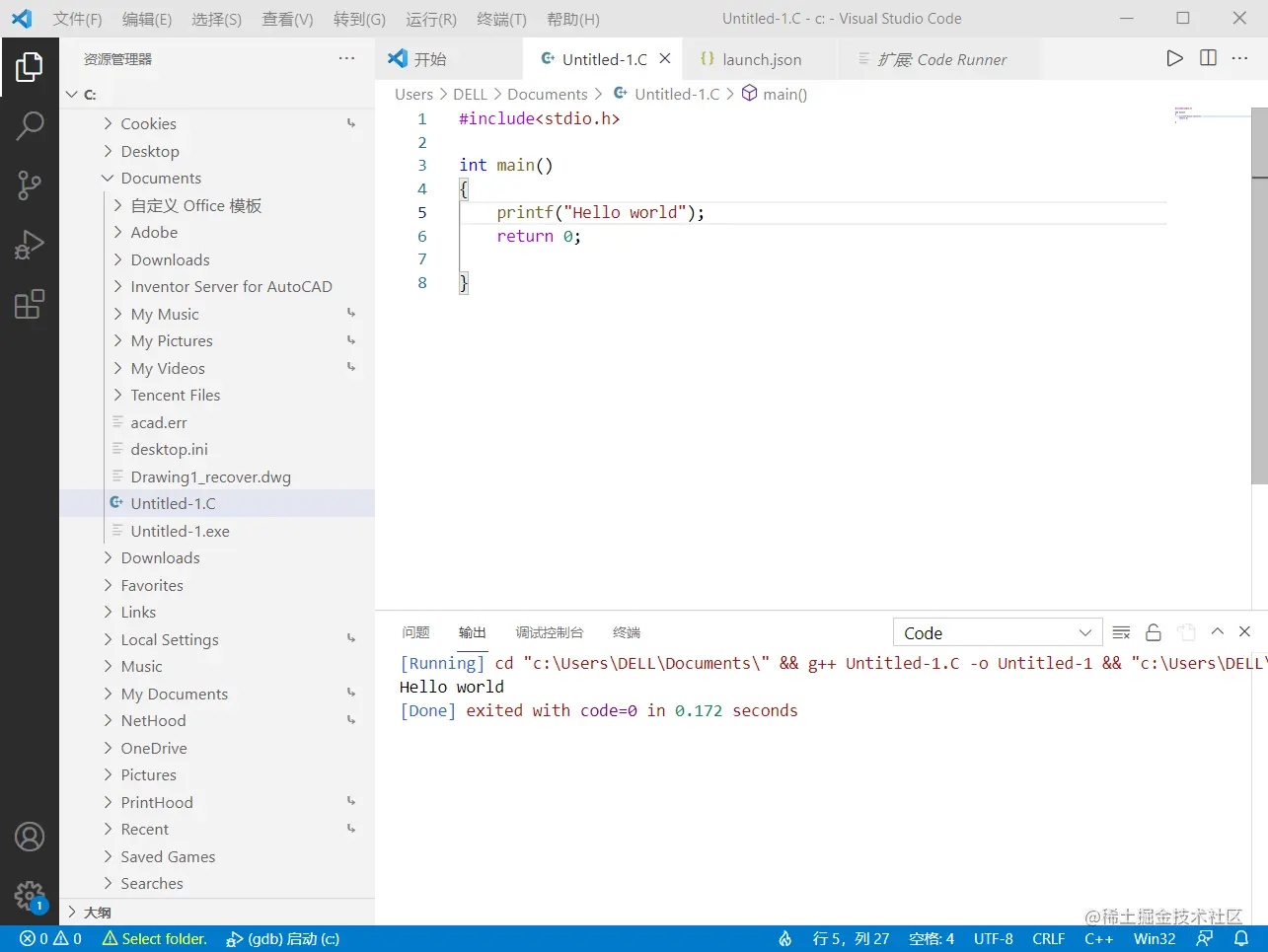Maximize the panel with the up chevron

(1217, 632)
